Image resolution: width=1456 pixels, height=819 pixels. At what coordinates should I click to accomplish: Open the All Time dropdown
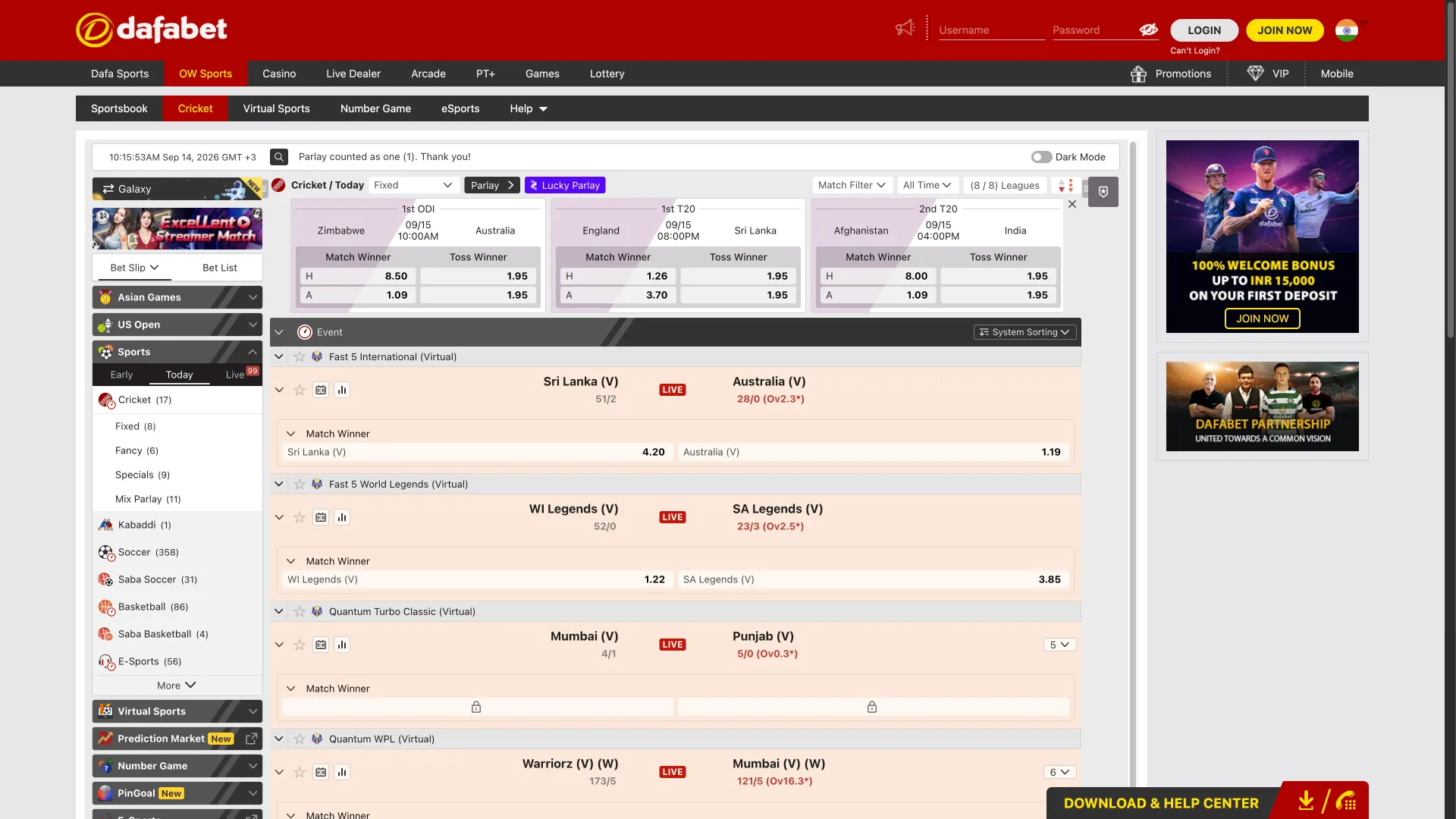pyautogui.click(x=927, y=185)
